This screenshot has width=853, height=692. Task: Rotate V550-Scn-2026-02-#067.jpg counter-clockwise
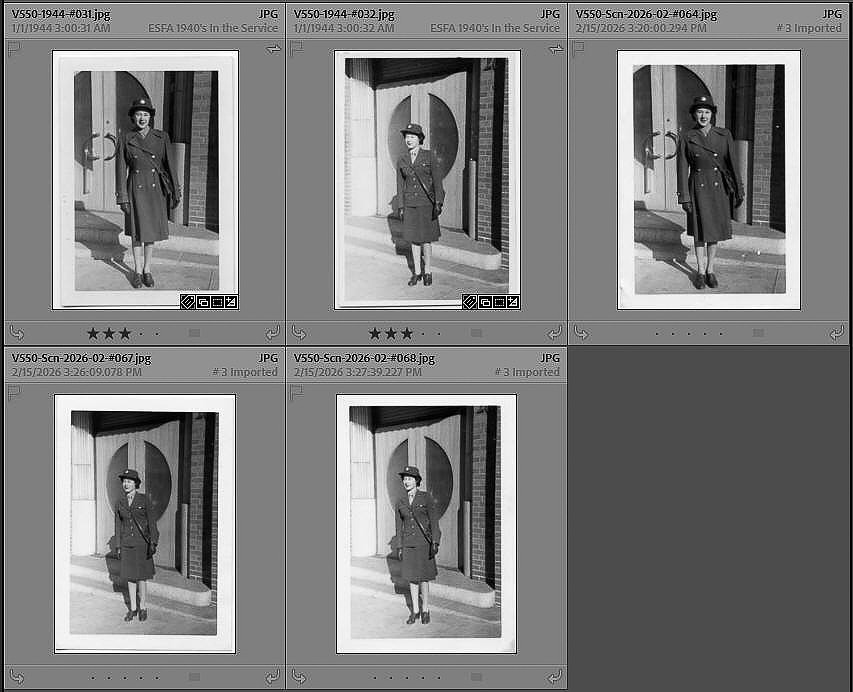[17, 677]
